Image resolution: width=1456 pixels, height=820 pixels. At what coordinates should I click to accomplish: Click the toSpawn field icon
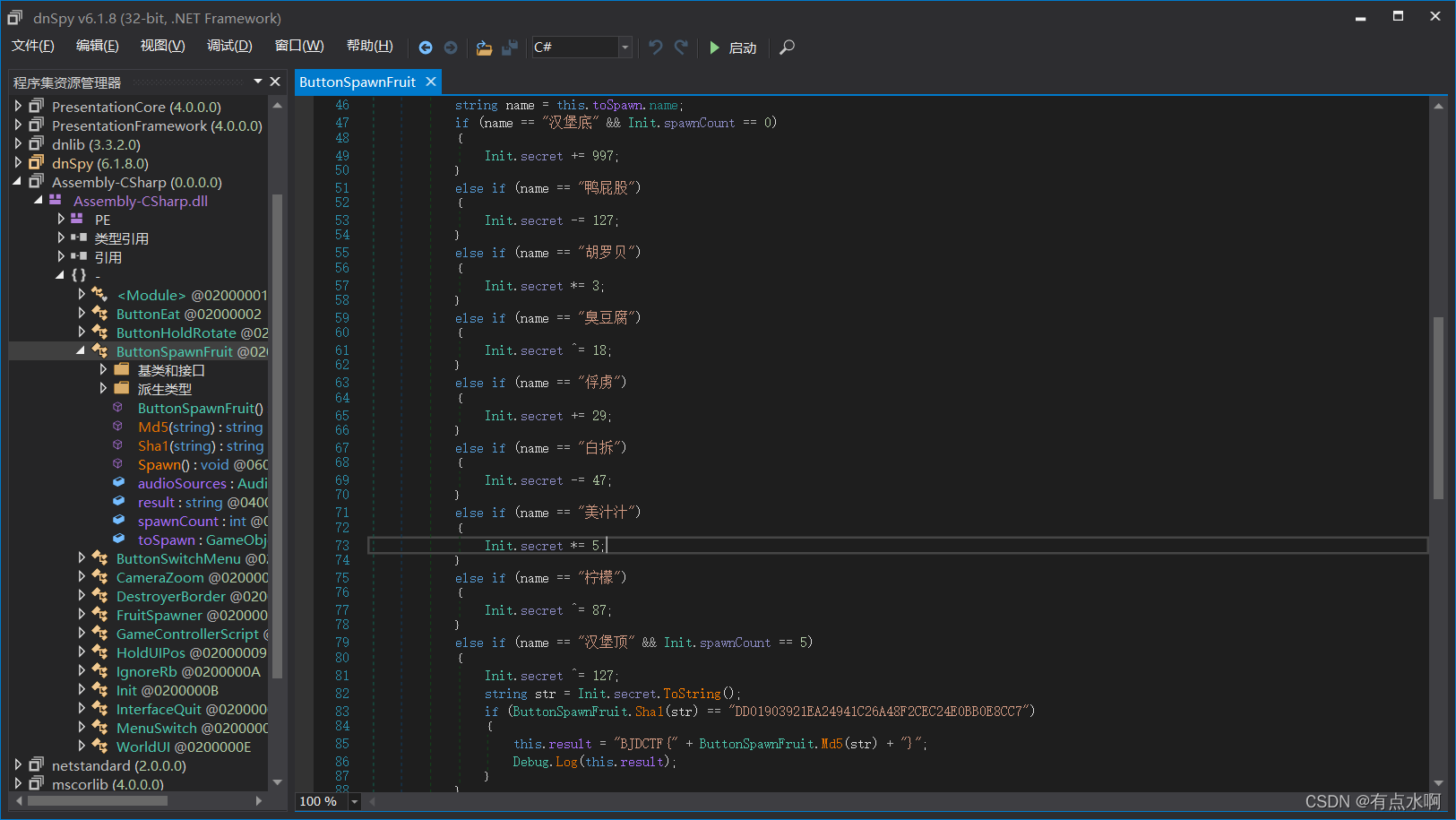118,539
